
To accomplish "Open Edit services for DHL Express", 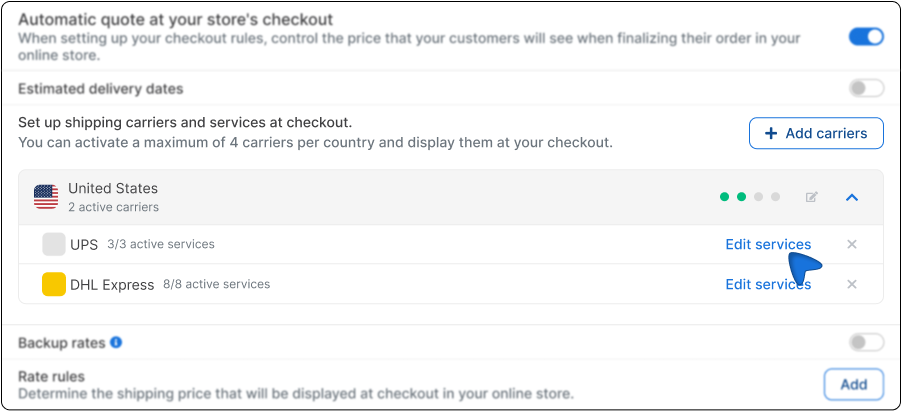I will [x=767, y=284].
